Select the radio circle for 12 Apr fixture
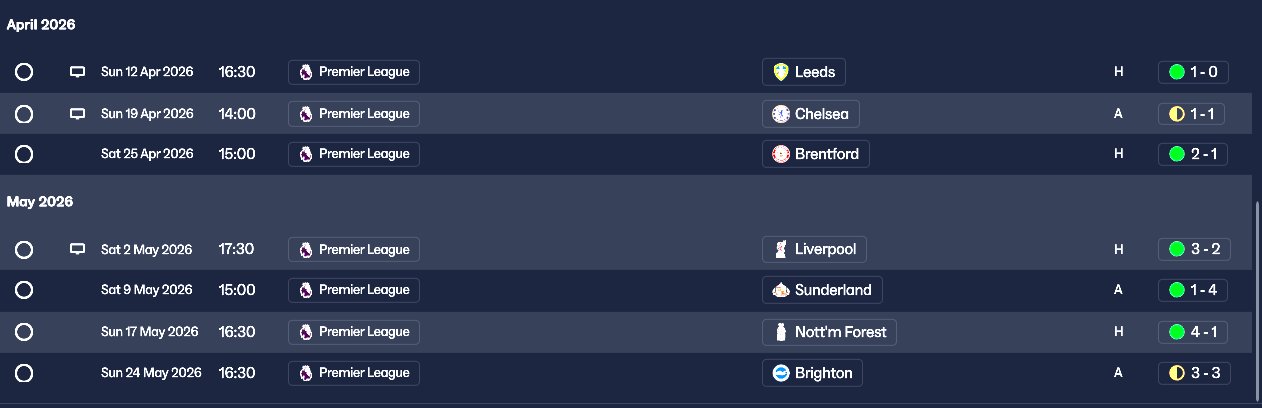Image resolution: width=1262 pixels, height=408 pixels. pos(24,72)
